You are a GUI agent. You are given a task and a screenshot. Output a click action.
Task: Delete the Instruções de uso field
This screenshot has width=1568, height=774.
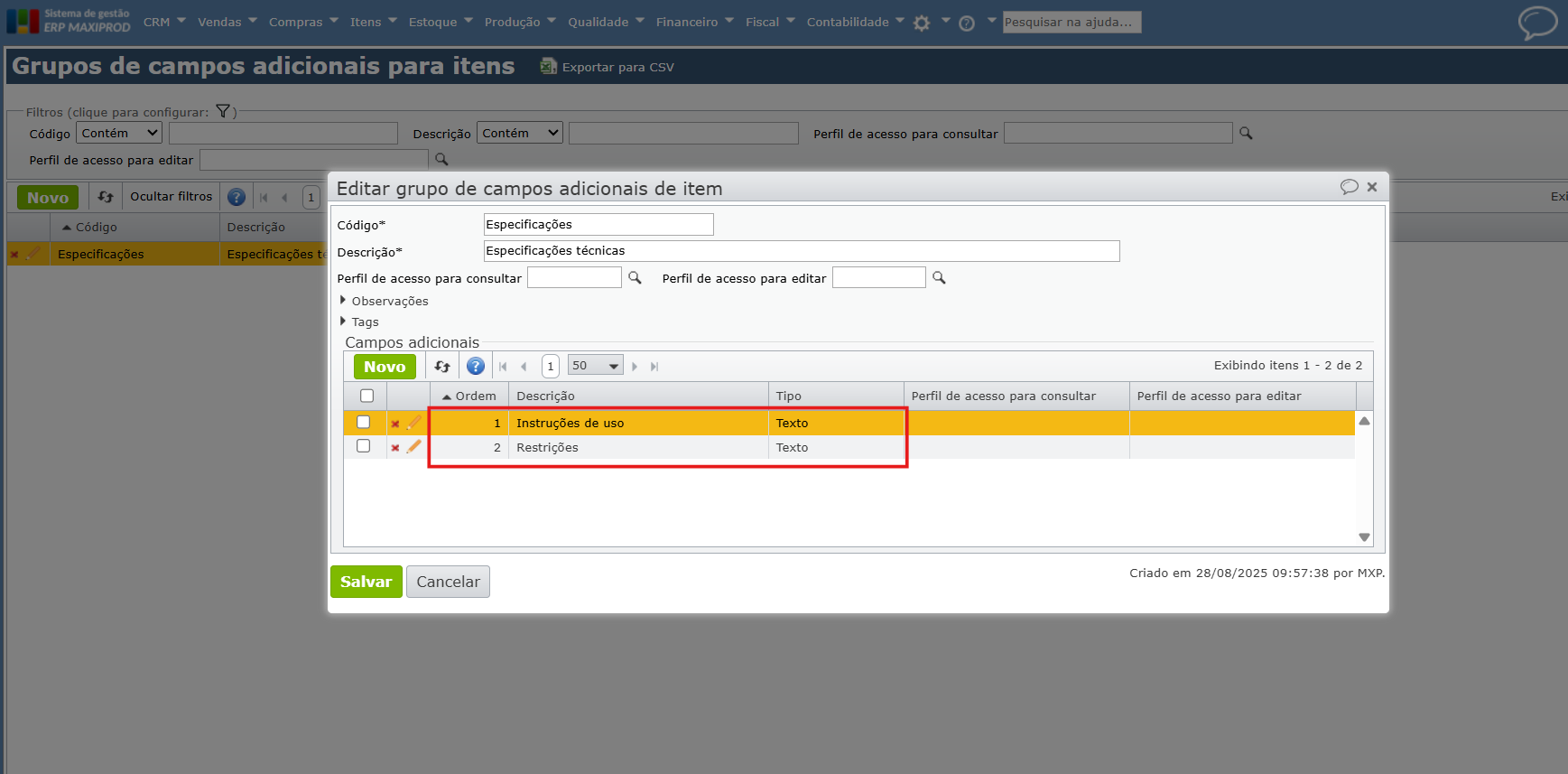click(x=395, y=424)
